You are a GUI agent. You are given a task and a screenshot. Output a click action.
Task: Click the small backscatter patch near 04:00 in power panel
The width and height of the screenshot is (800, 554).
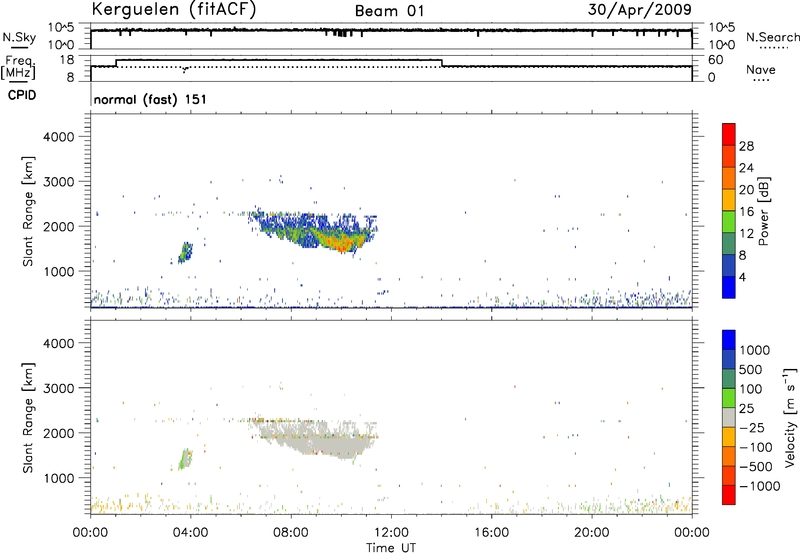(x=185, y=253)
